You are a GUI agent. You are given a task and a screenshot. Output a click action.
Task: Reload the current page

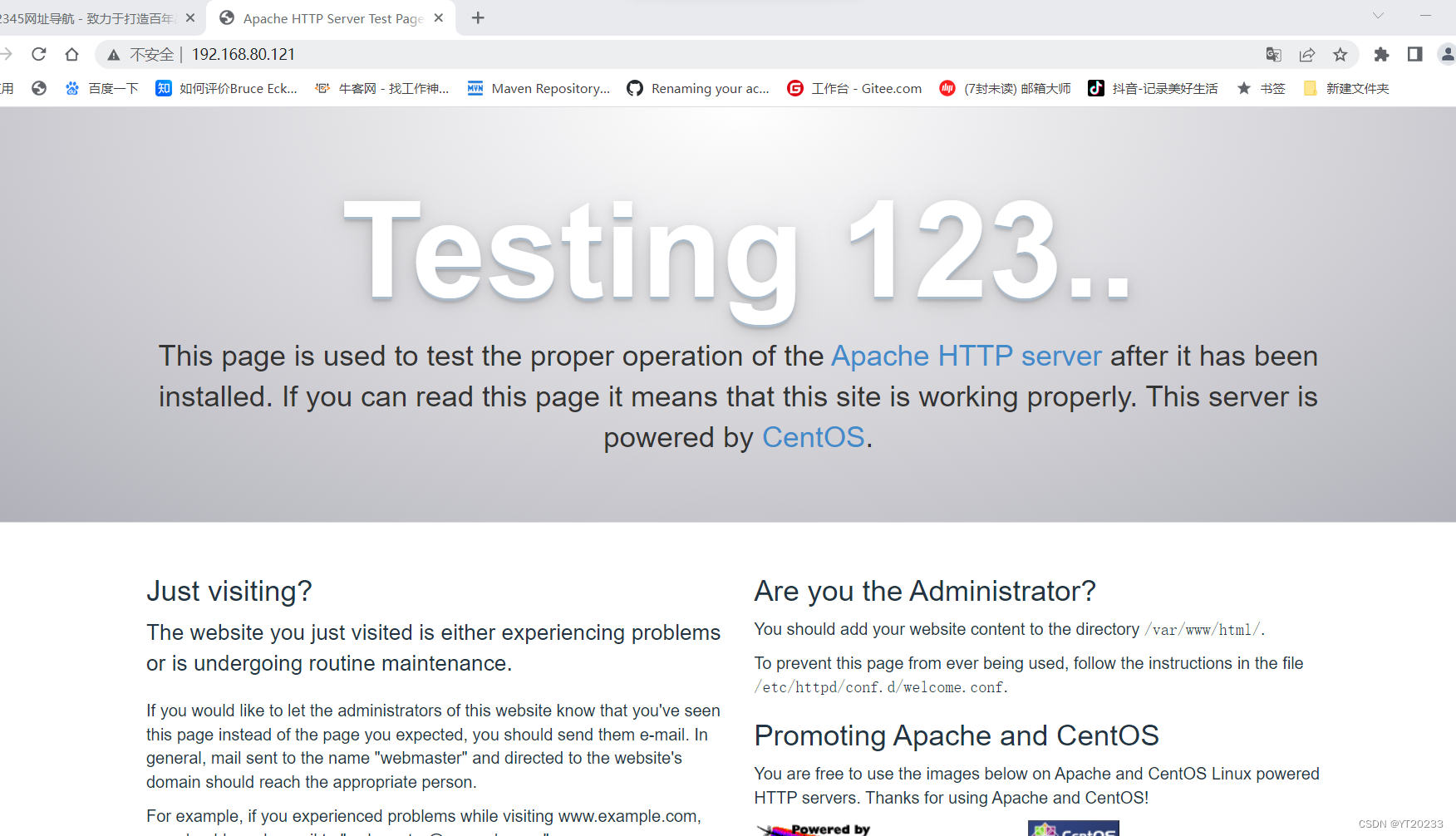click(x=38, y=54)
